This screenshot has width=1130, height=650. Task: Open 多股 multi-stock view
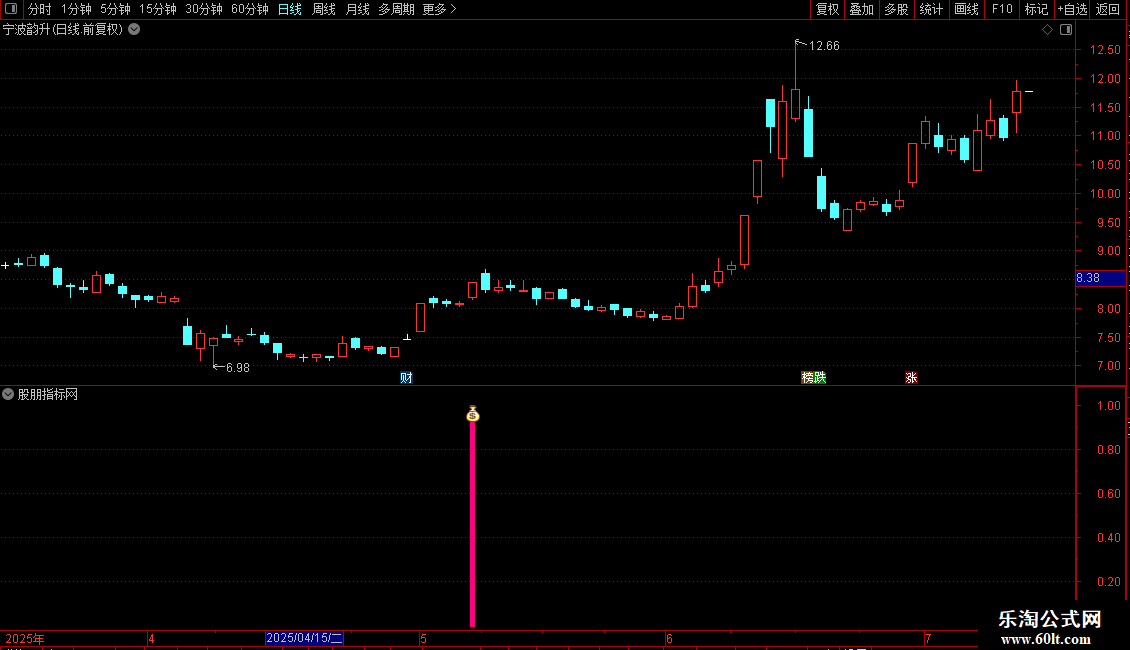(x=896, y=9)
